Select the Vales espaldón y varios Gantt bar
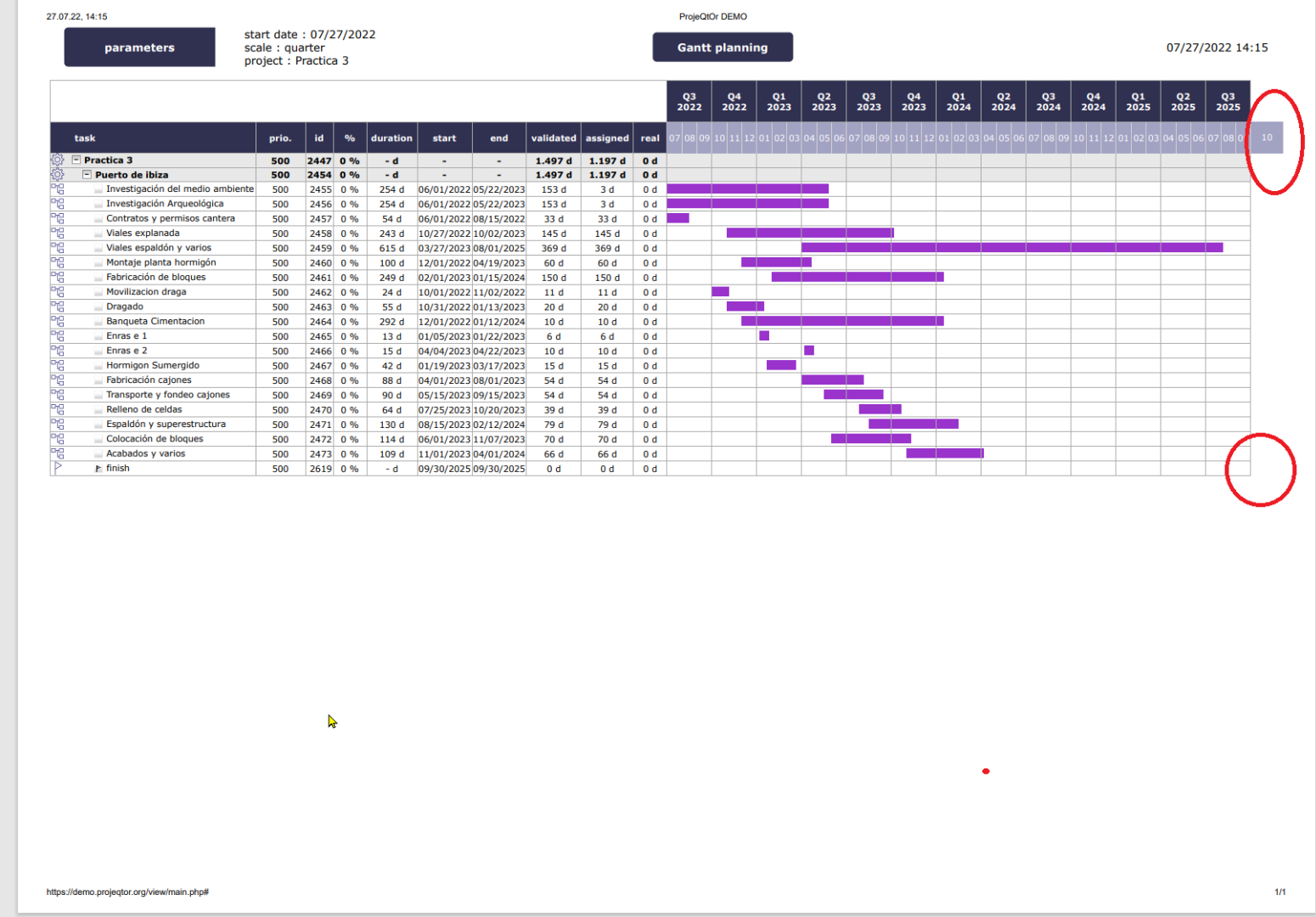Screen dimensions: 1316x917 tap(1011, 248)
